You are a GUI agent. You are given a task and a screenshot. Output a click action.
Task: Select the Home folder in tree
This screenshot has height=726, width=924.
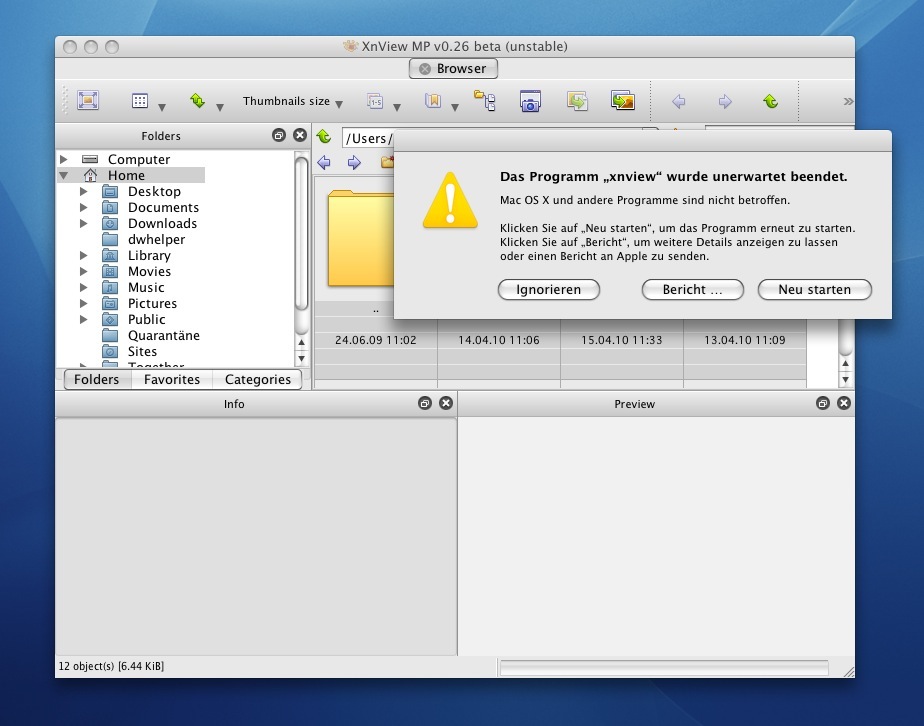tap(126, 175)
